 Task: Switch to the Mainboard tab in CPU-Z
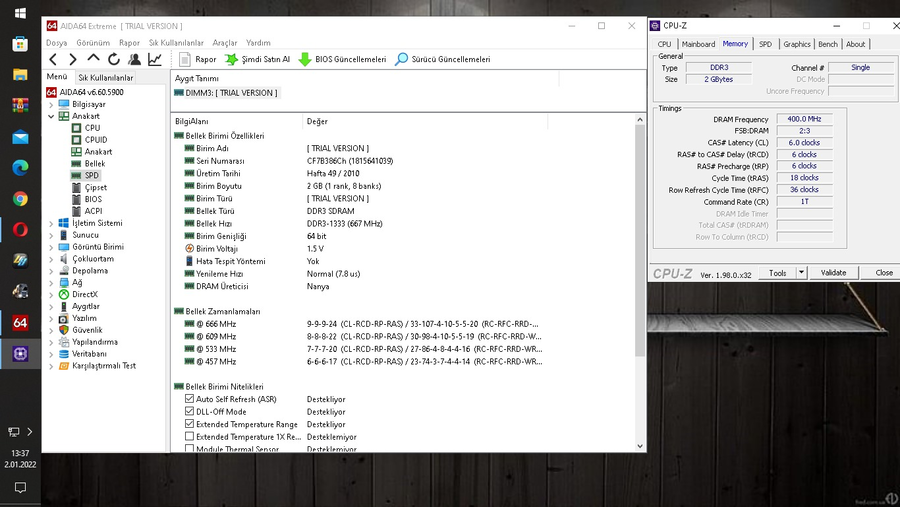tap(698, 44)
